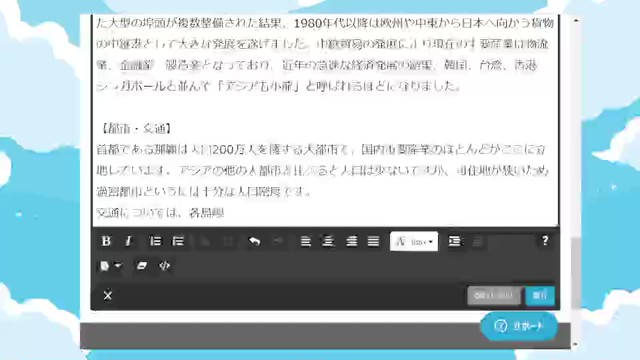
Task: Center align the paragraph
Action: (x=328, y=241)
